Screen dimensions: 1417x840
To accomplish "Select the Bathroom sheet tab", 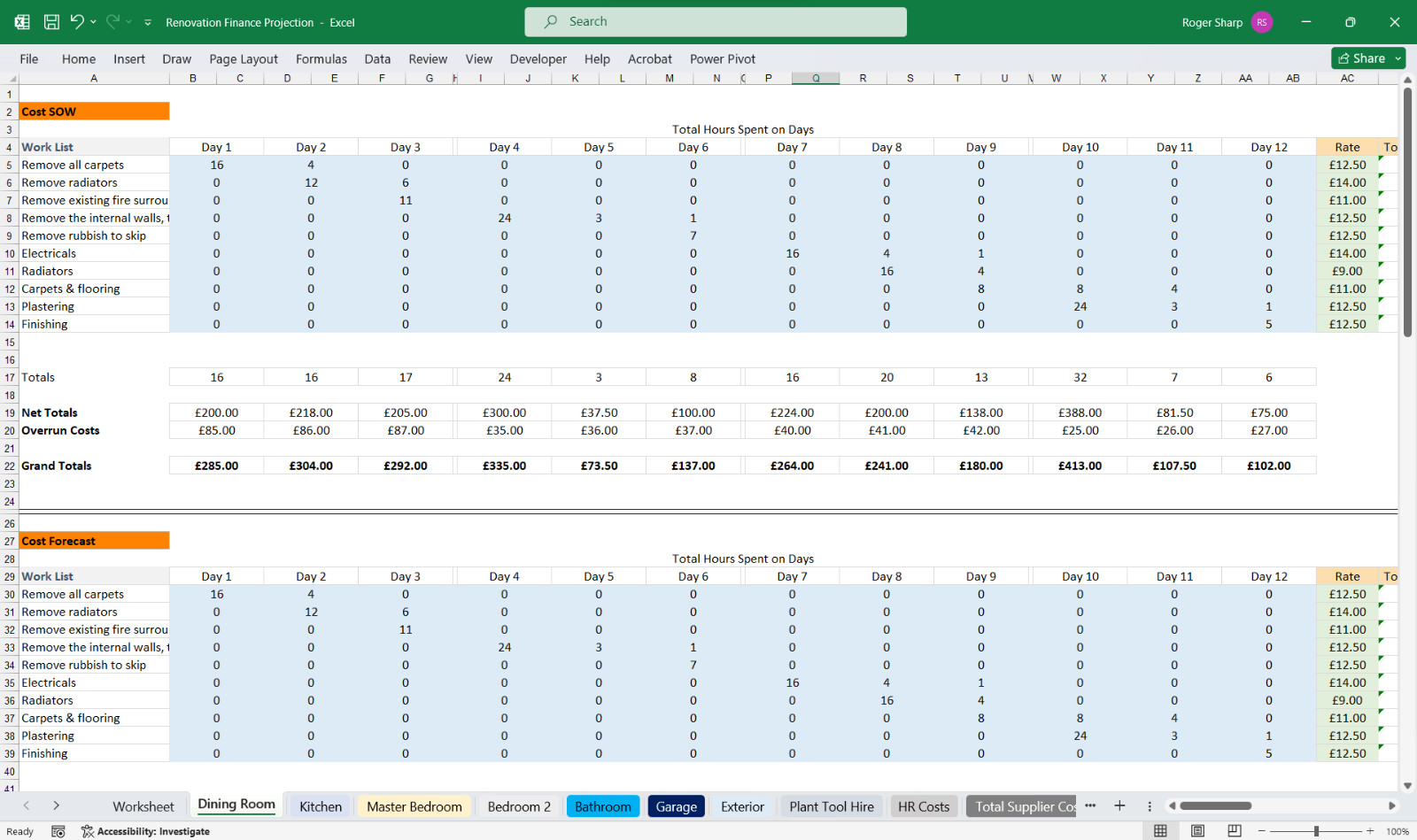I will (x=603, y=806).
